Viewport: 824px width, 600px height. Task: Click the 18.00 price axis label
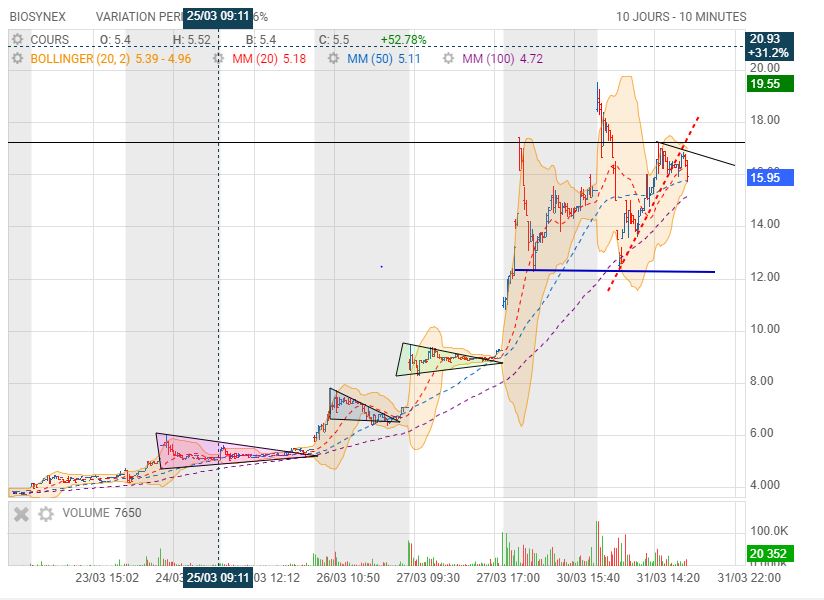(765, 120)
